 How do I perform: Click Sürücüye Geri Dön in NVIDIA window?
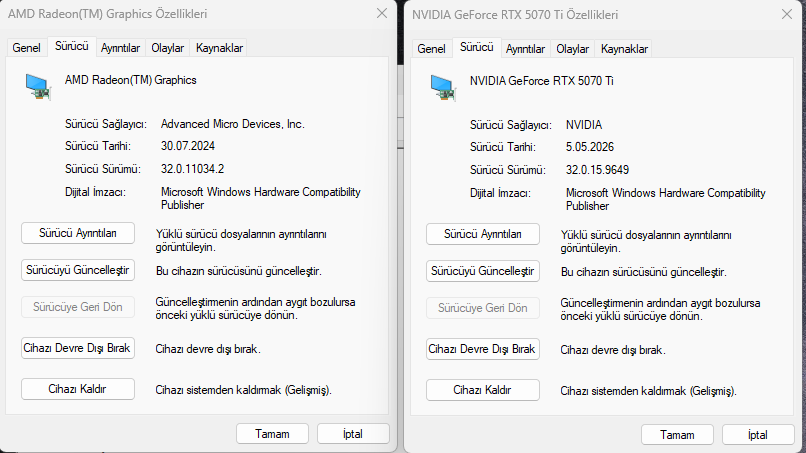(x=483, y=308)
